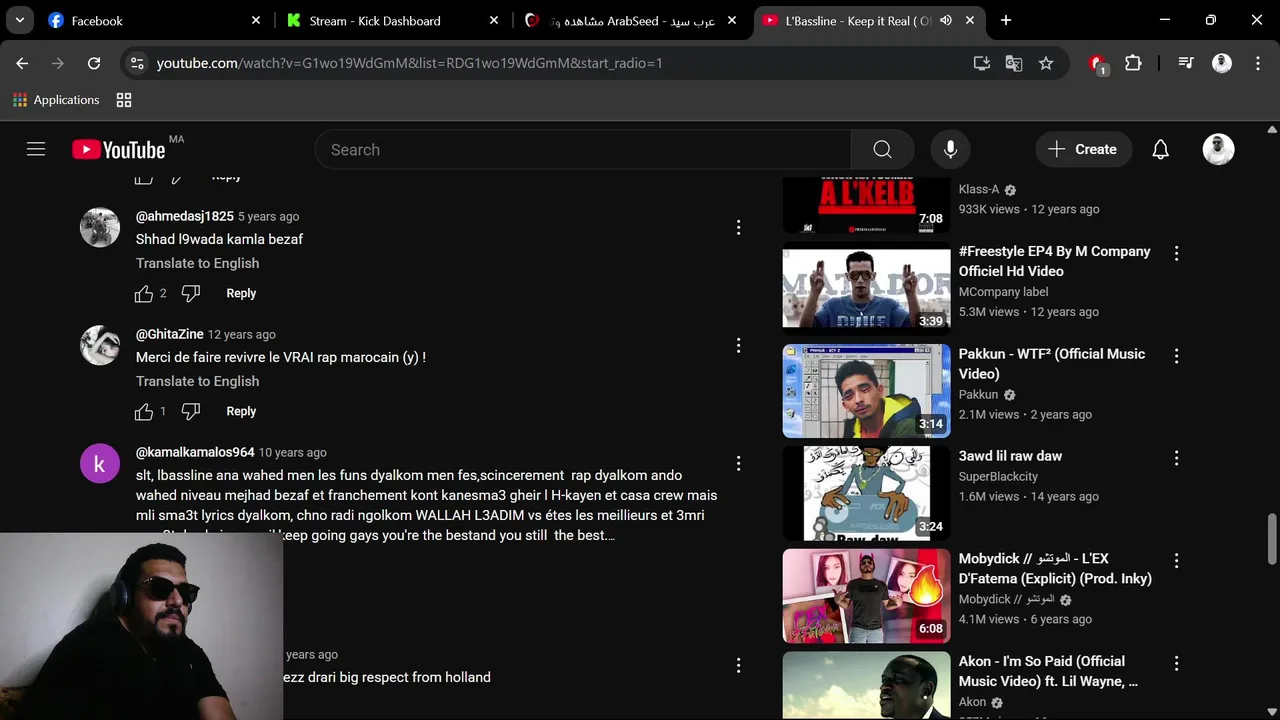Open the YouTube guide hamburger menu
Screen dimensions: 1280x720
tap(36, 149)
